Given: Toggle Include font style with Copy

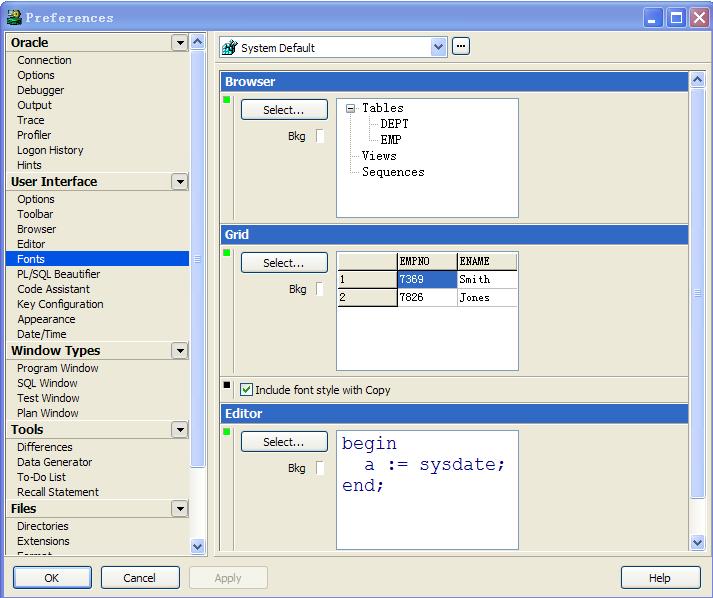Looking at the screenshot, I should [247, 390].
